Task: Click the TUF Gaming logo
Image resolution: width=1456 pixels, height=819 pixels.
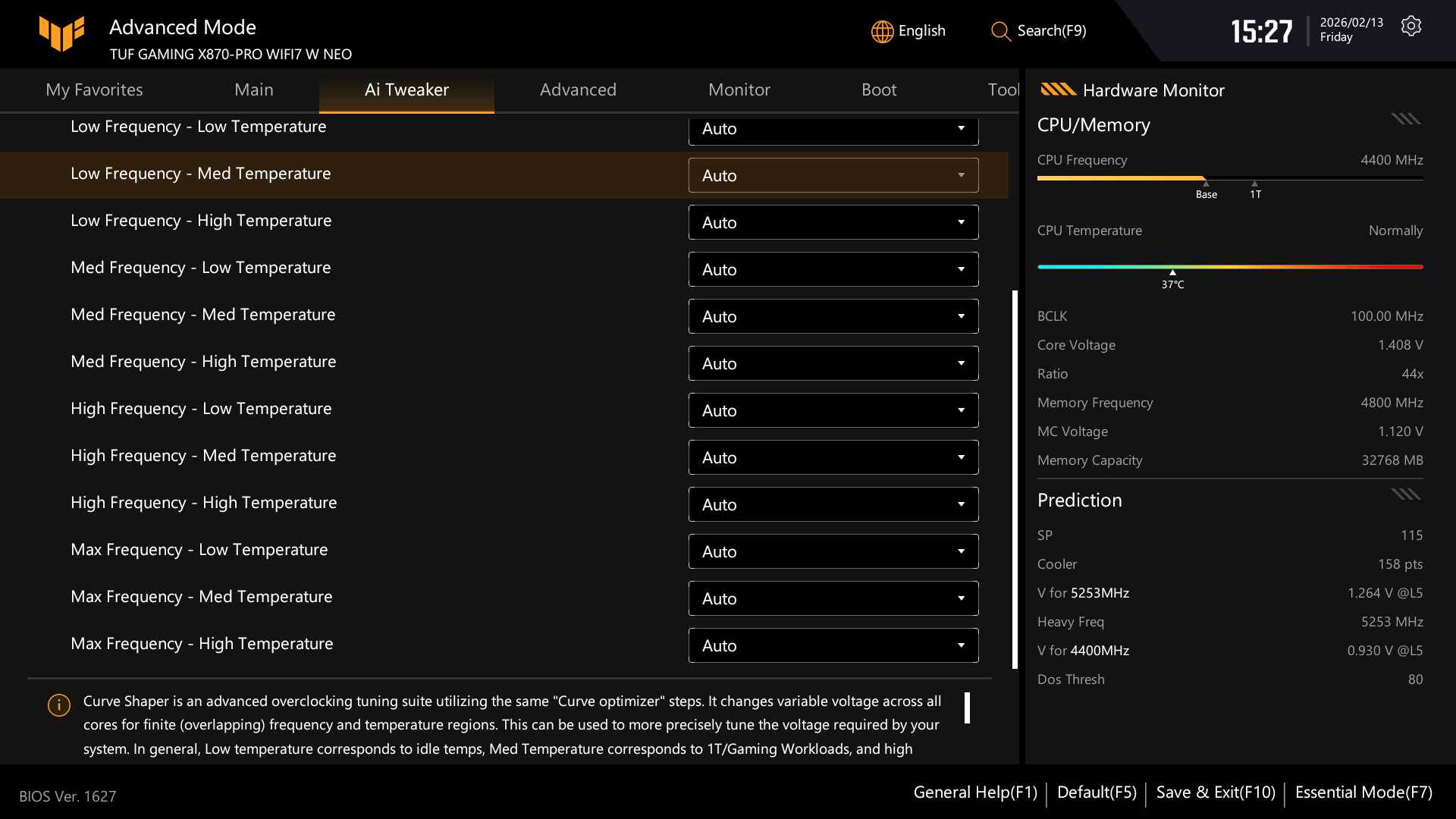Action: 61,33
